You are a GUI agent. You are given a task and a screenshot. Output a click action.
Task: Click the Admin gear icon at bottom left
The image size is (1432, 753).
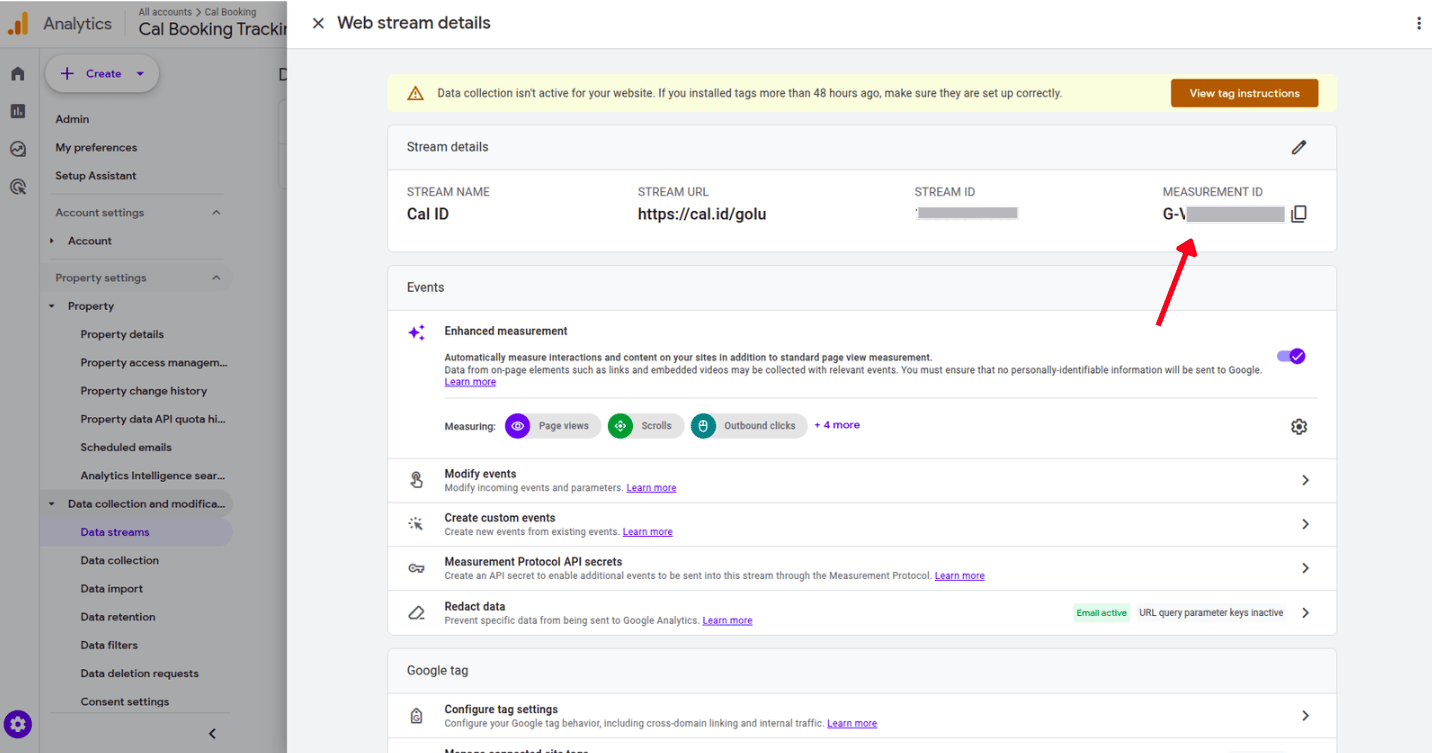(18, 724)
